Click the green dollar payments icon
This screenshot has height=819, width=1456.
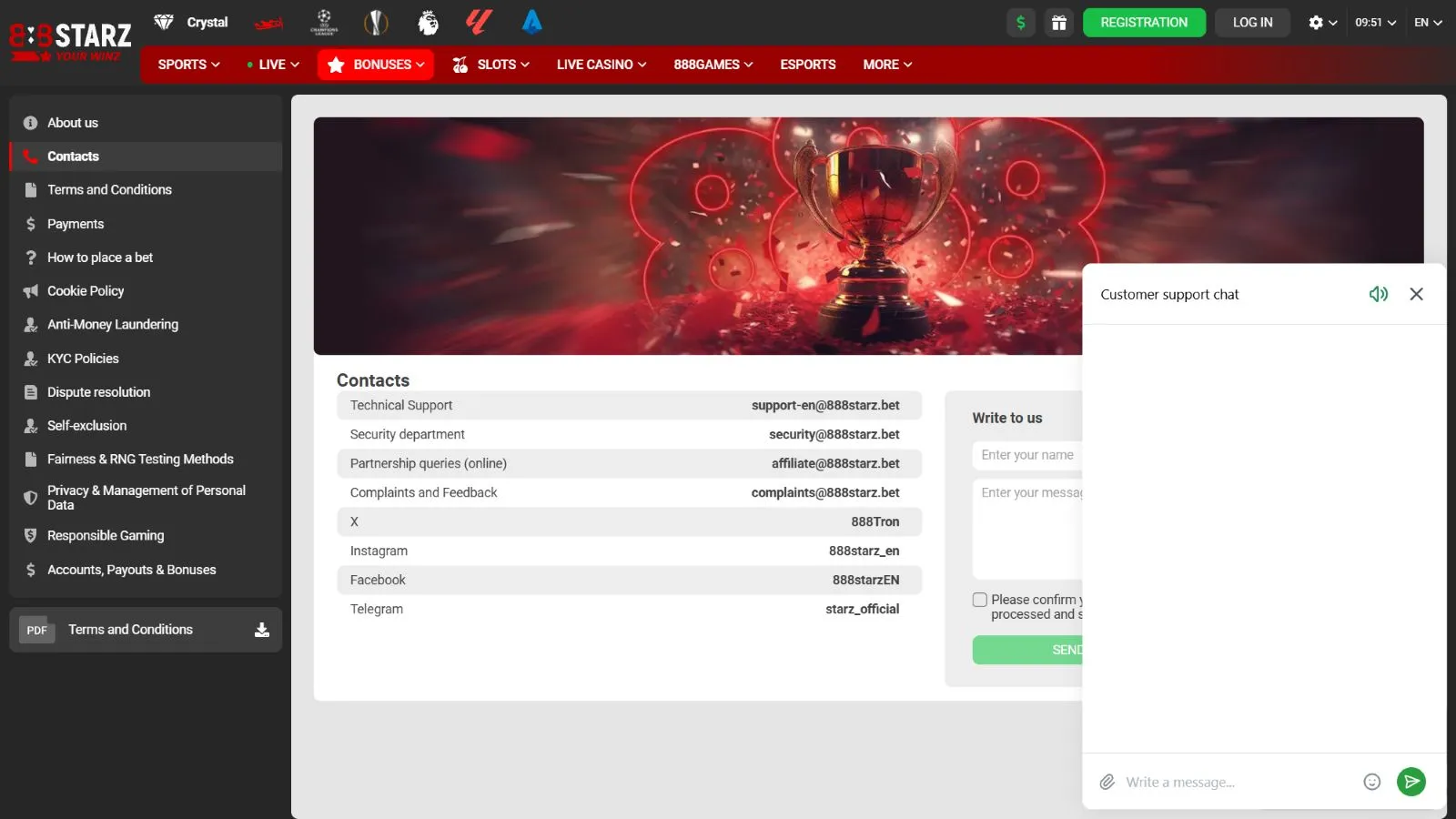[1021, 23]
